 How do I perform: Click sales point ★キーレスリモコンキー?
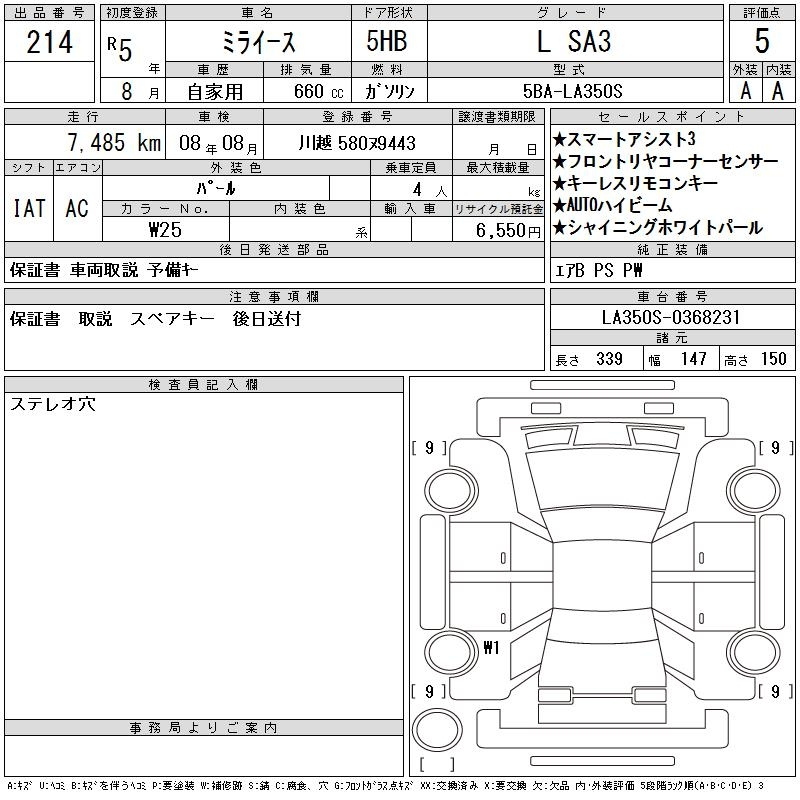click(635, 183)
